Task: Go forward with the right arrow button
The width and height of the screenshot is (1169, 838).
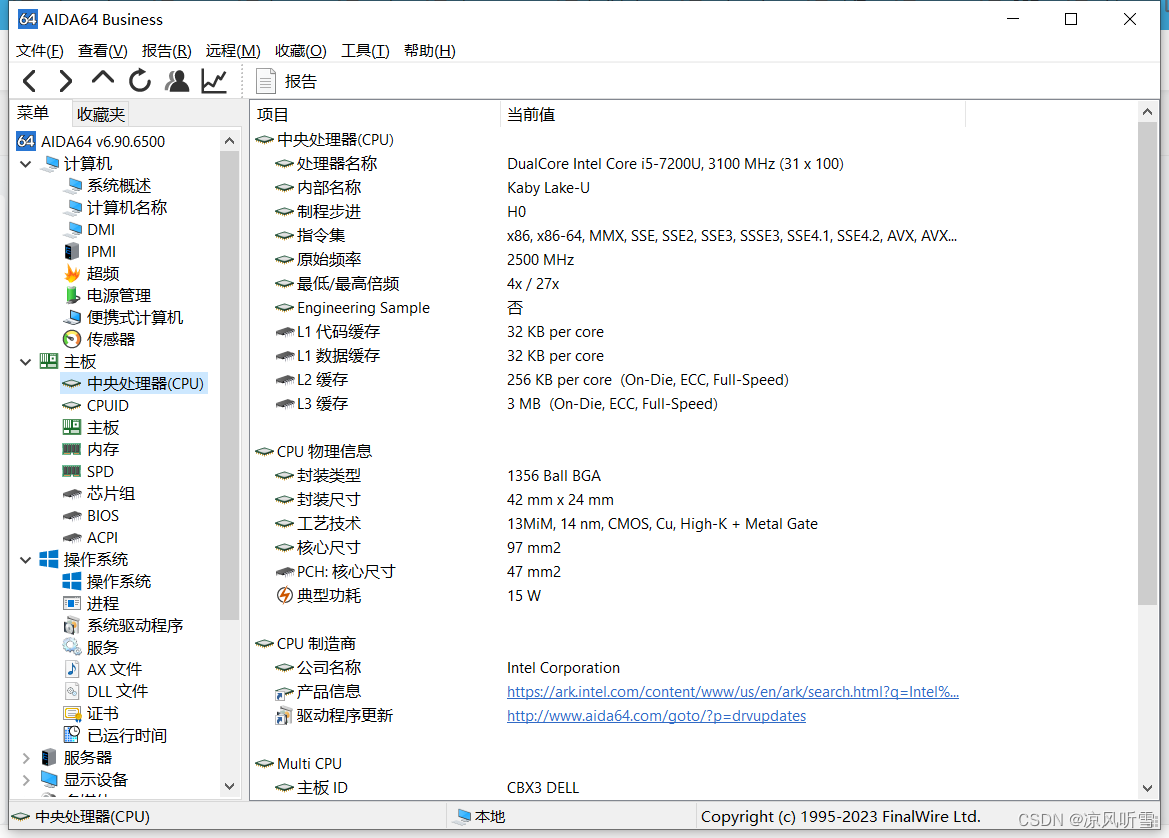Action: pos(66,81)
